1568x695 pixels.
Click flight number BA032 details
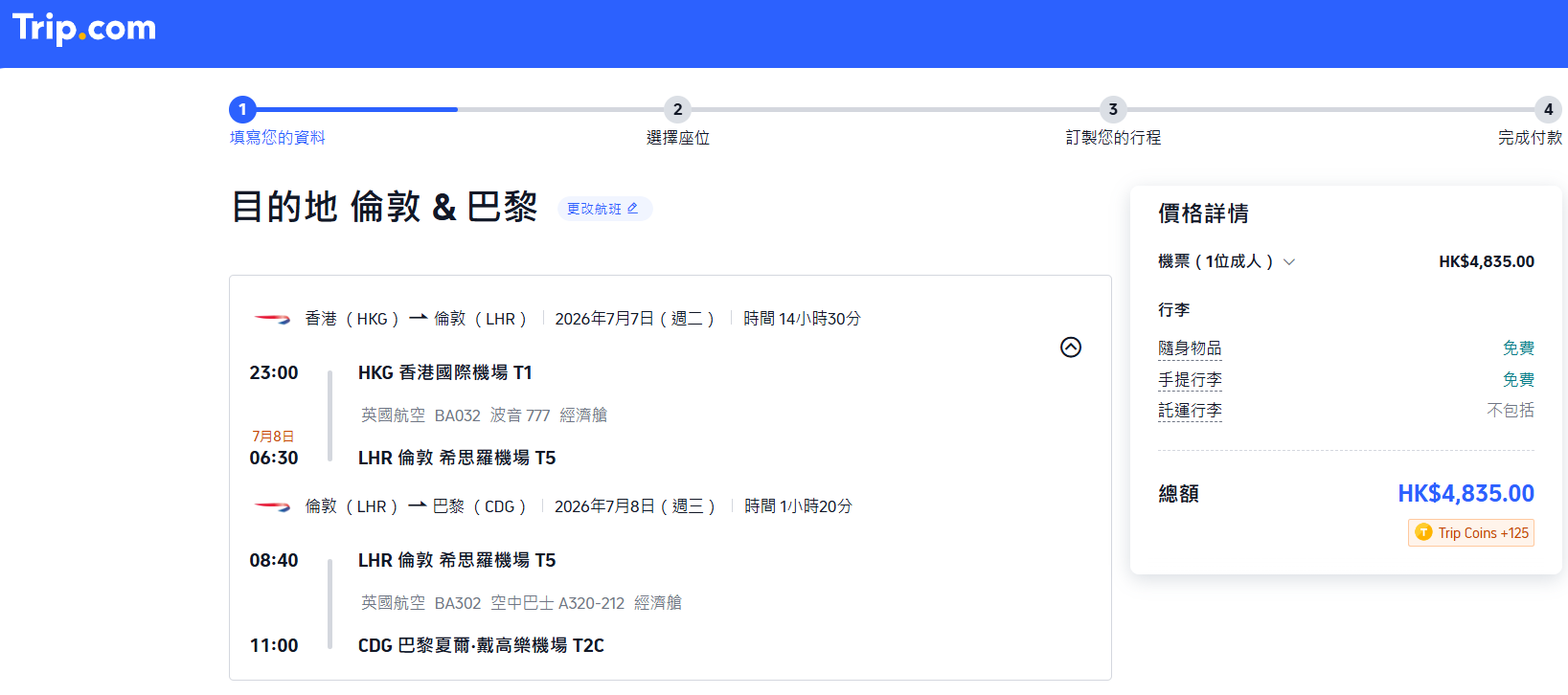pos(457,415)
